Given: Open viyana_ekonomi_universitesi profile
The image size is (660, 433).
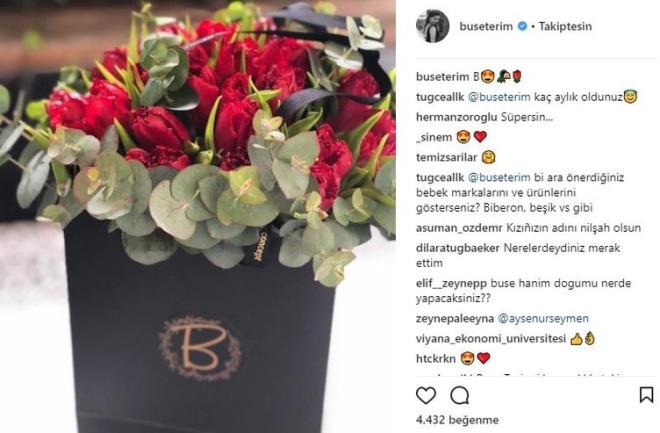Looking at the screenshot, I should [491, 339].
